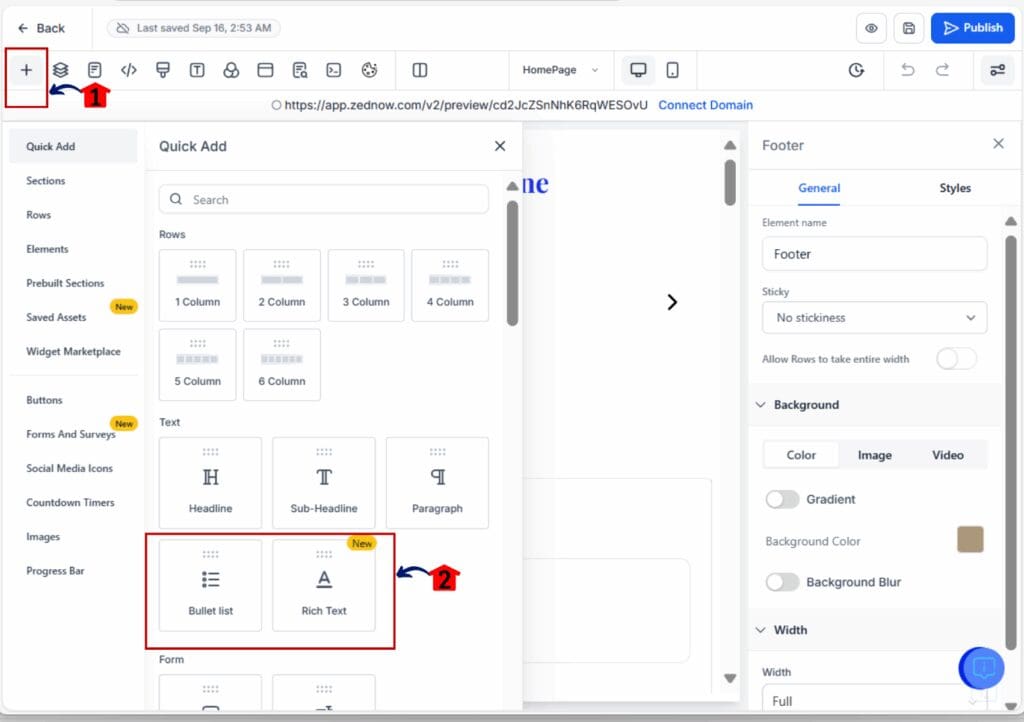Switch to mobile preview mode icon
1024x722 pixels.
tap(673, 70)
